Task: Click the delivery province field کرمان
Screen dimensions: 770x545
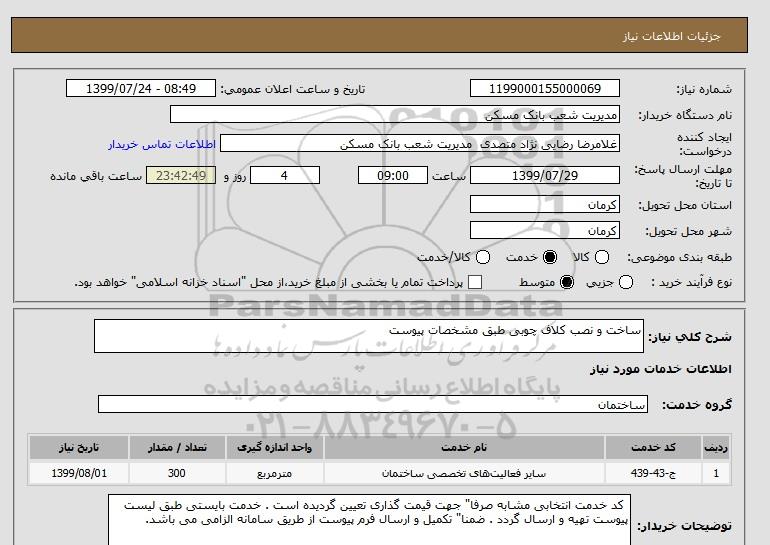Action: [x=545, y=204]
